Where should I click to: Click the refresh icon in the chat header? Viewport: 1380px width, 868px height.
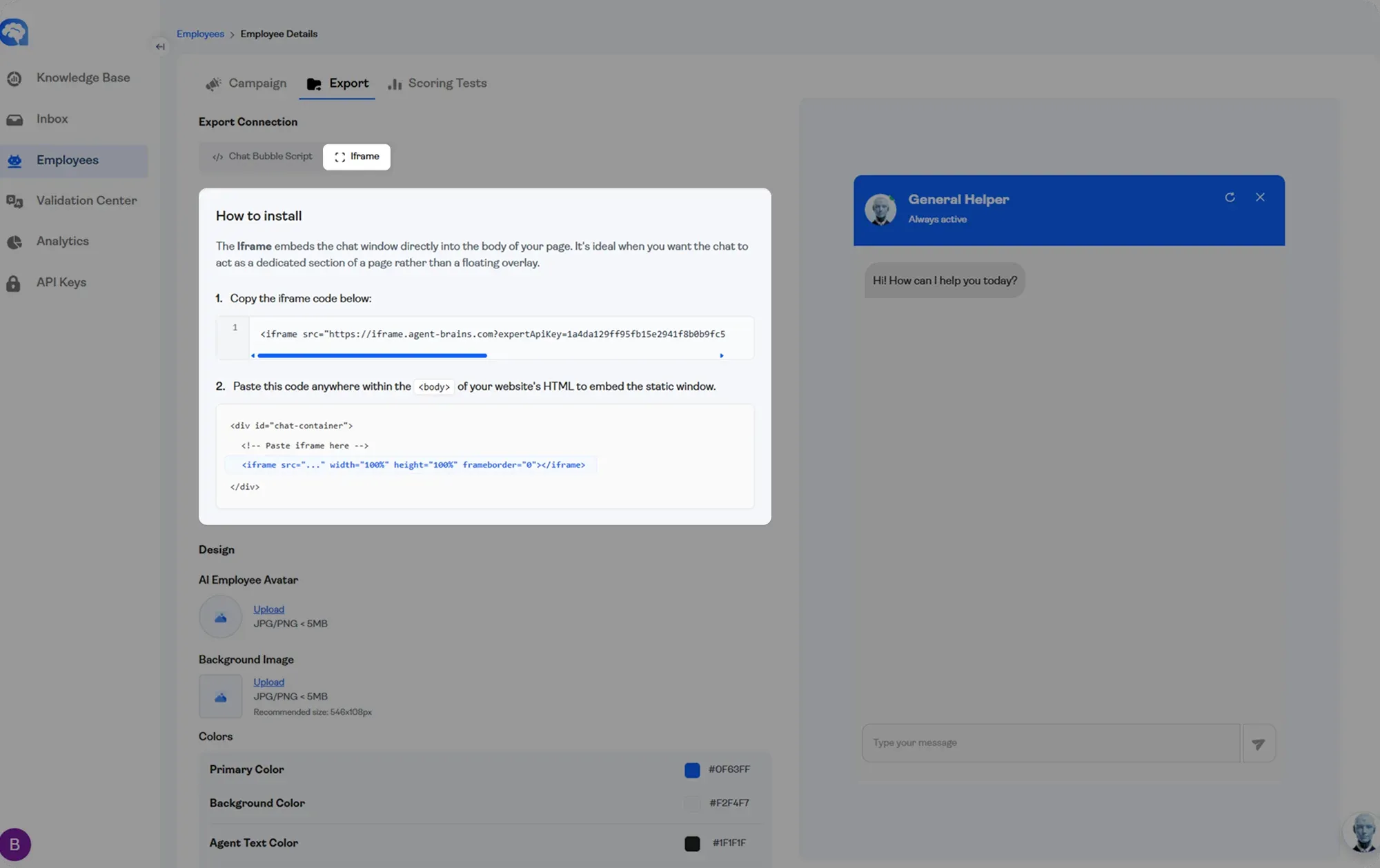(1230, 197)
